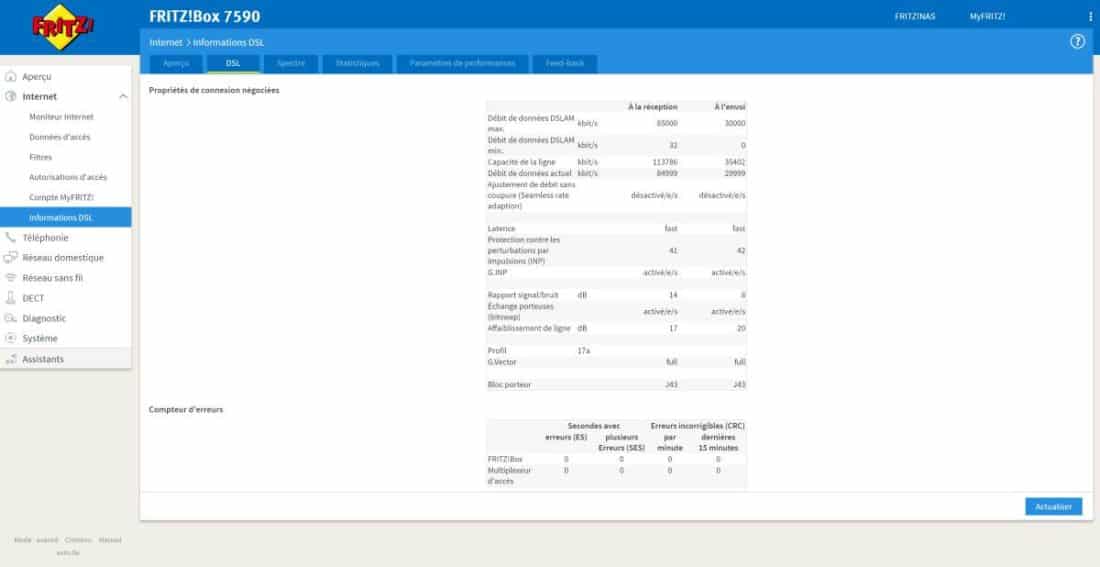Click the 'G.Vector' row label
Image resolution: width=1100 pixels, height=567 pixels.
click(500, 362)
